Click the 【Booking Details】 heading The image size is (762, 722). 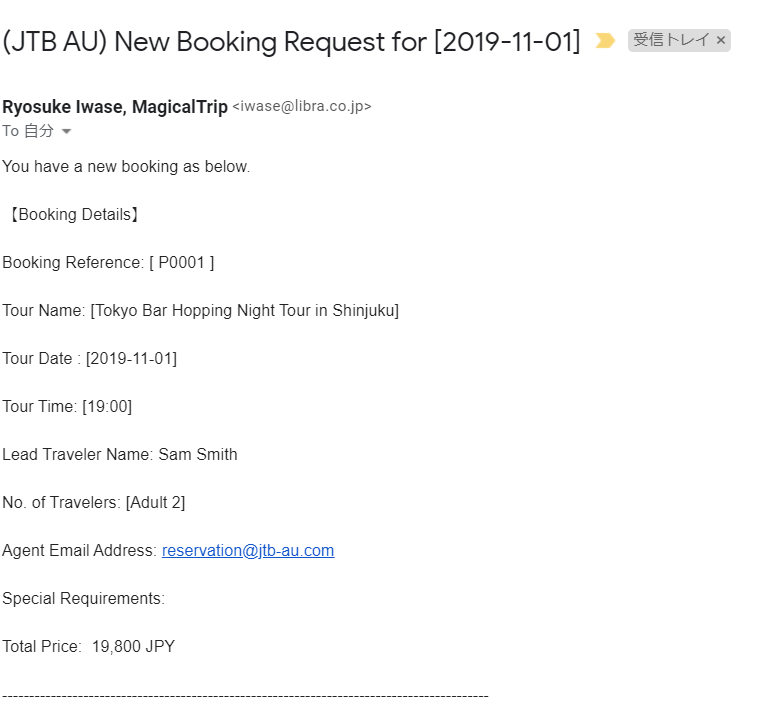pyautogui.click(x=72, y=215)
